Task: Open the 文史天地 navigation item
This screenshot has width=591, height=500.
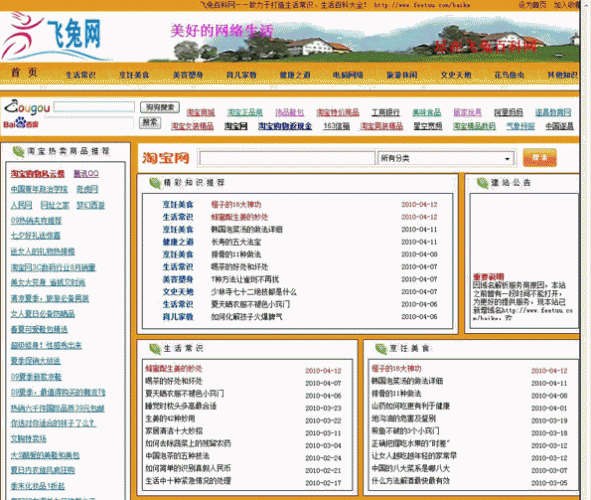Action: (x=456, y=75)
